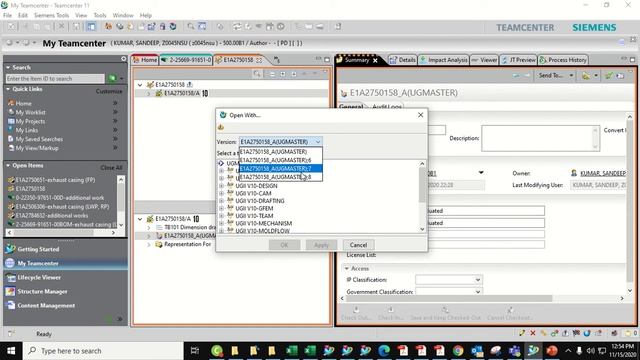Viewport: 640px width, 360px height.
Task: Switch to the Home tab
Action: tap(145, 60)
